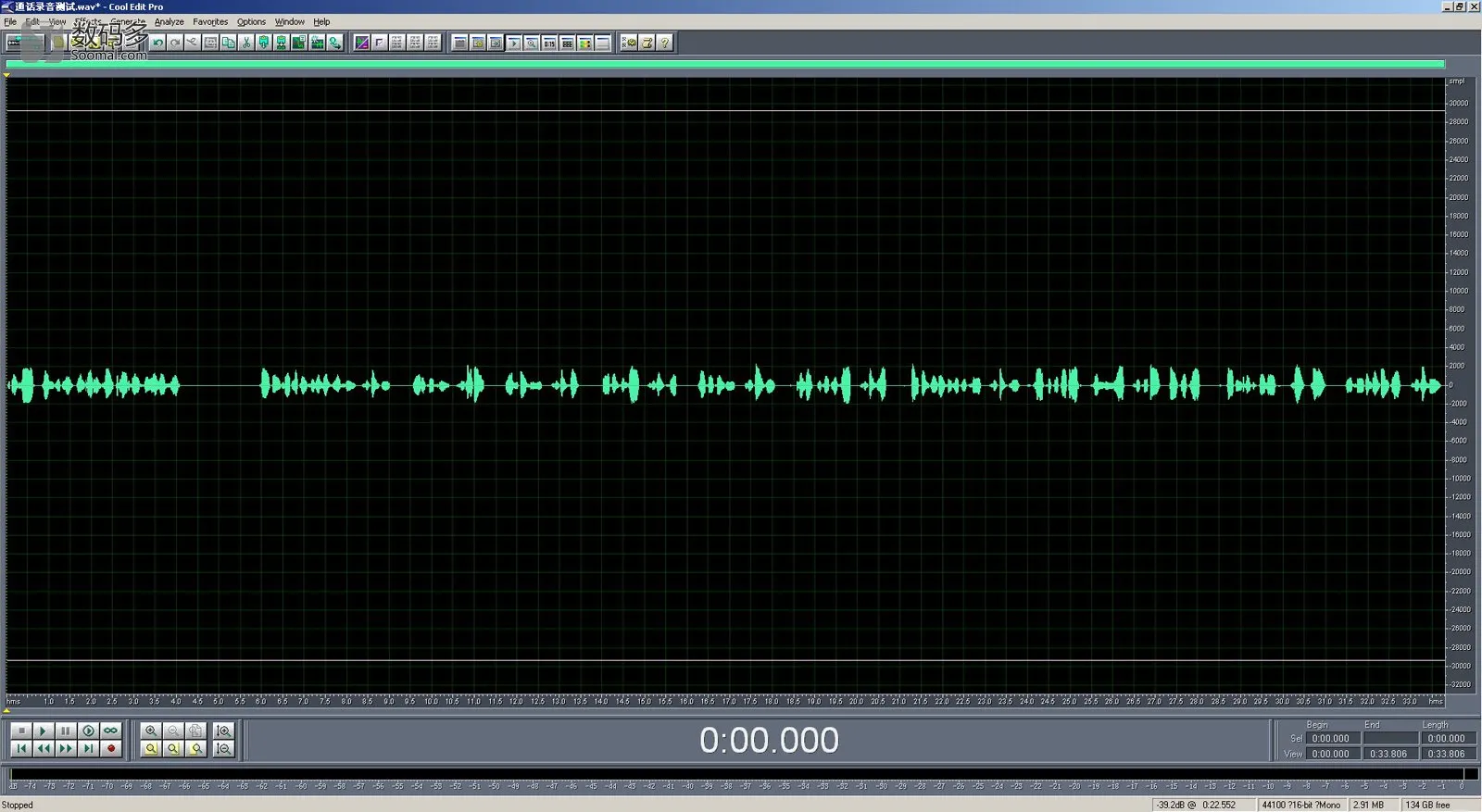The width and height of the screenshot is (1482, 812).
Task: Click the time ruler at 20.0 seconds
Action: pos(856,701)
